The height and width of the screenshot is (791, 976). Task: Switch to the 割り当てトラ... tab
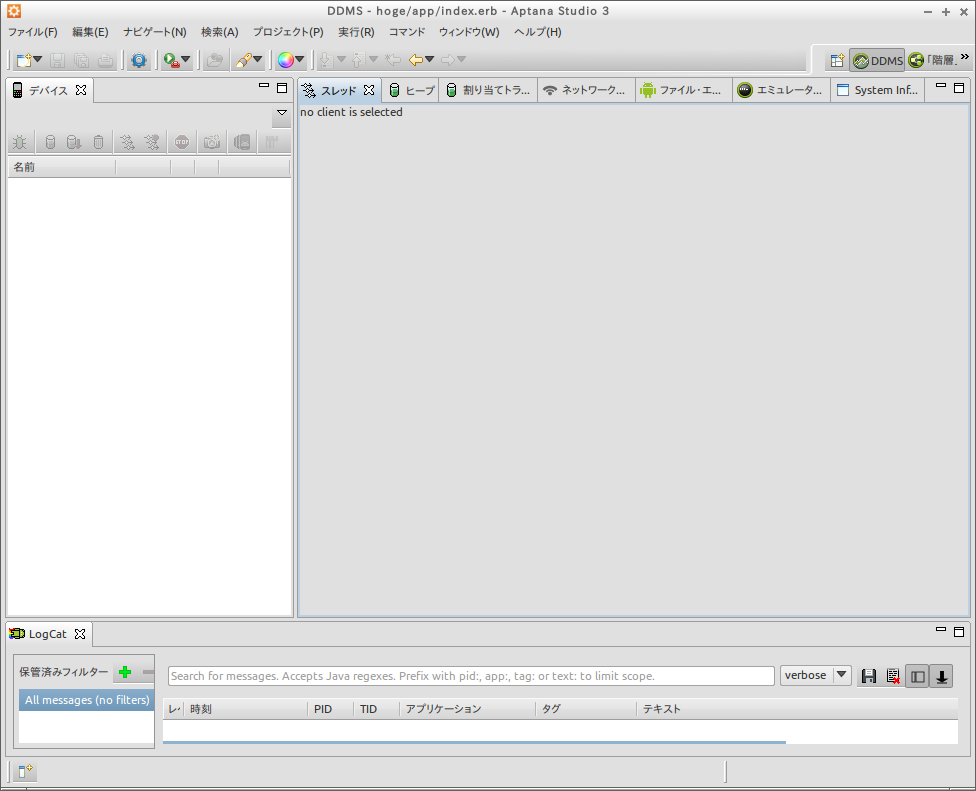pyautogui.click(x=489, y=91)
